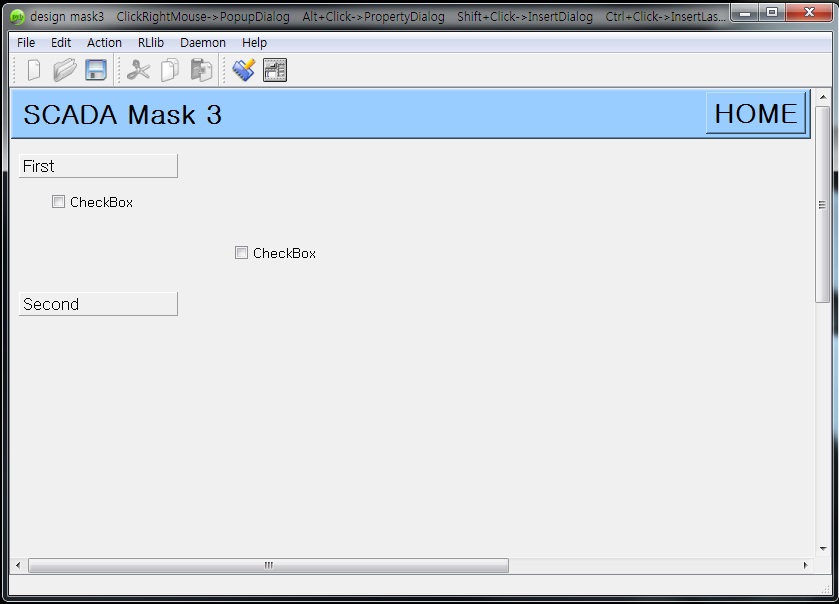The height and width of the screenshot is (604, 839).
Task: Open the Daemon menu
Action: point(202,42)
